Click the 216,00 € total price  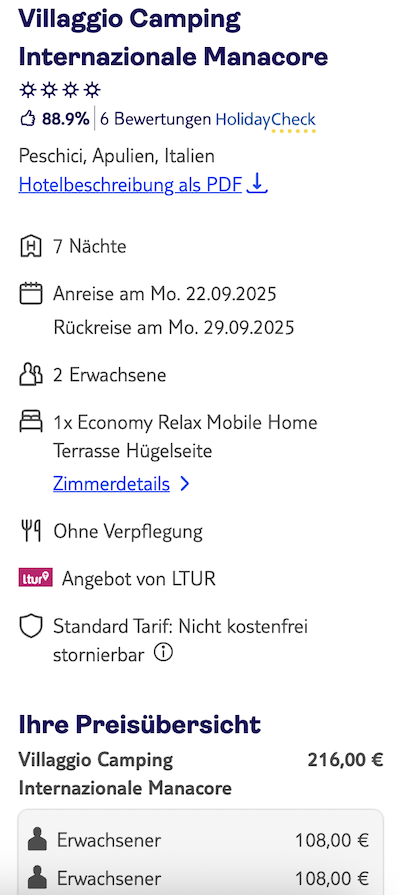pos(345,760)
